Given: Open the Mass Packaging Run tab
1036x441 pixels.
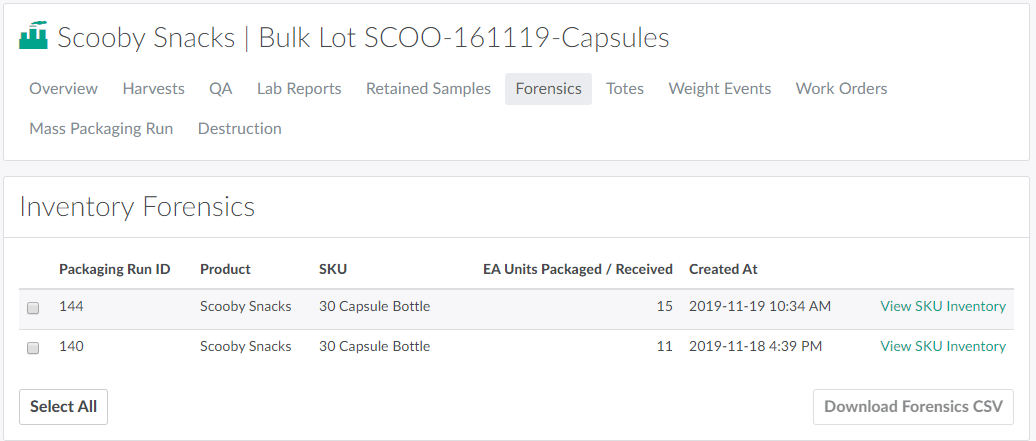Looking at the screenshot, I should [x=101, y=129].
